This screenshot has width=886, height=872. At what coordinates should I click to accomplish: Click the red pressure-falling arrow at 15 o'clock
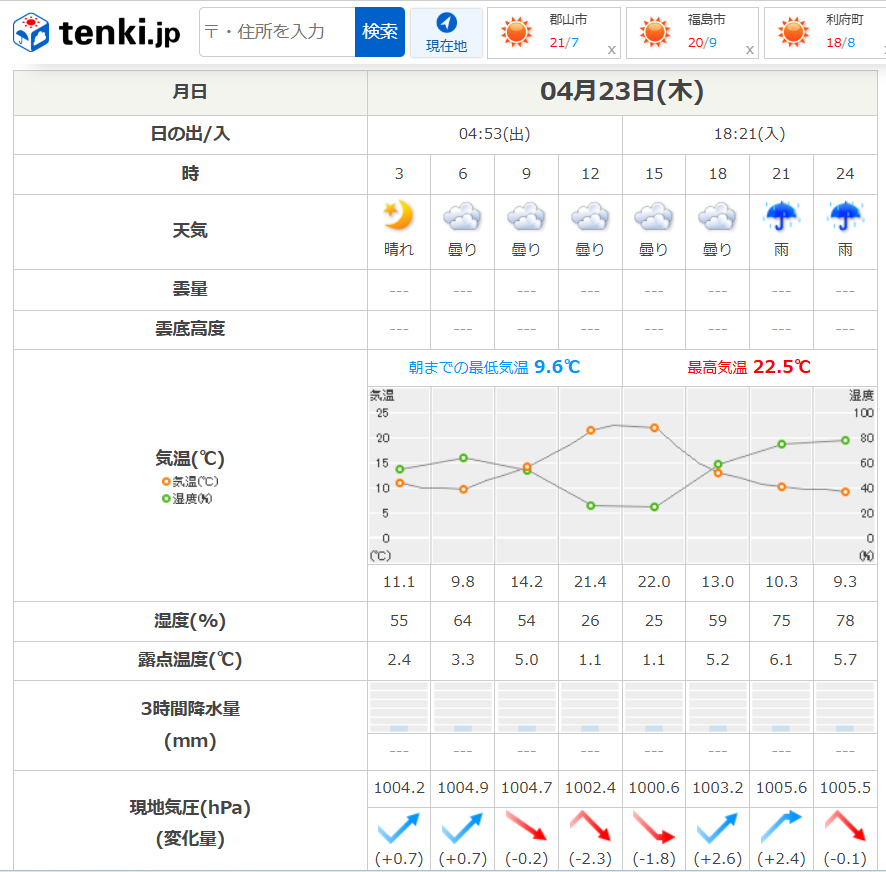[x=654, y=827]
